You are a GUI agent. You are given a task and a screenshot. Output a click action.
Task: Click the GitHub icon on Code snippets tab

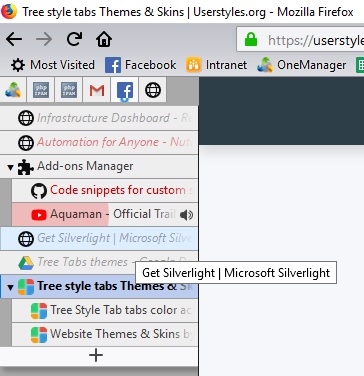pos(39,191)
